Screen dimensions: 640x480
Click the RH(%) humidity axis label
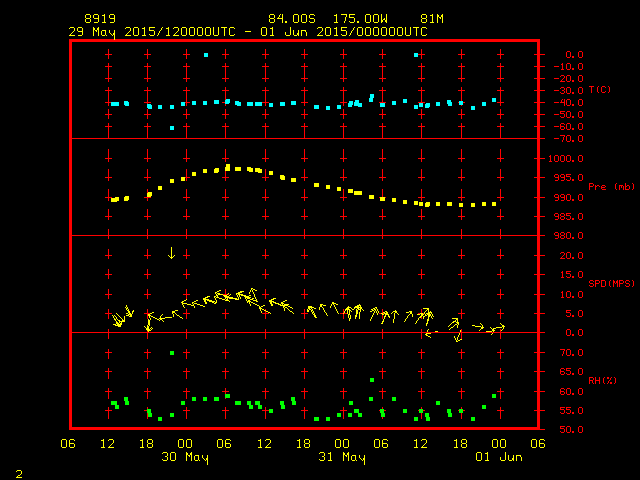pyautogui.click(x=602, y=380)
